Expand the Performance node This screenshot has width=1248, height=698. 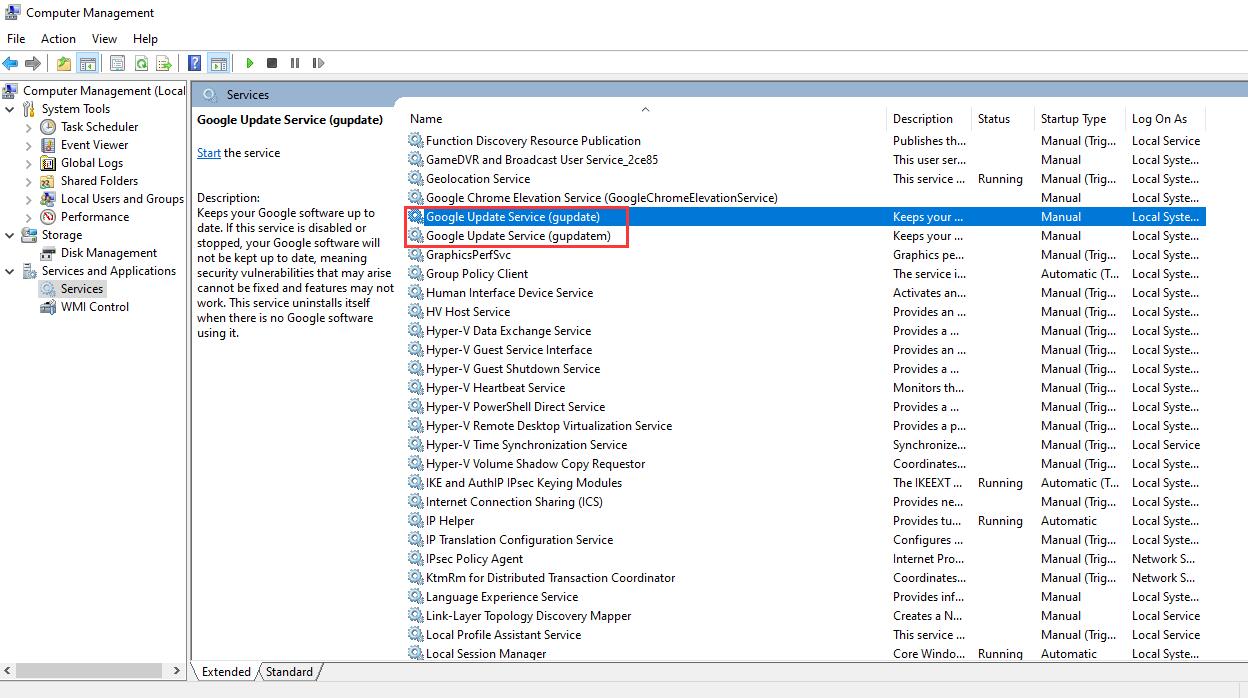click(x=29, y=217)
